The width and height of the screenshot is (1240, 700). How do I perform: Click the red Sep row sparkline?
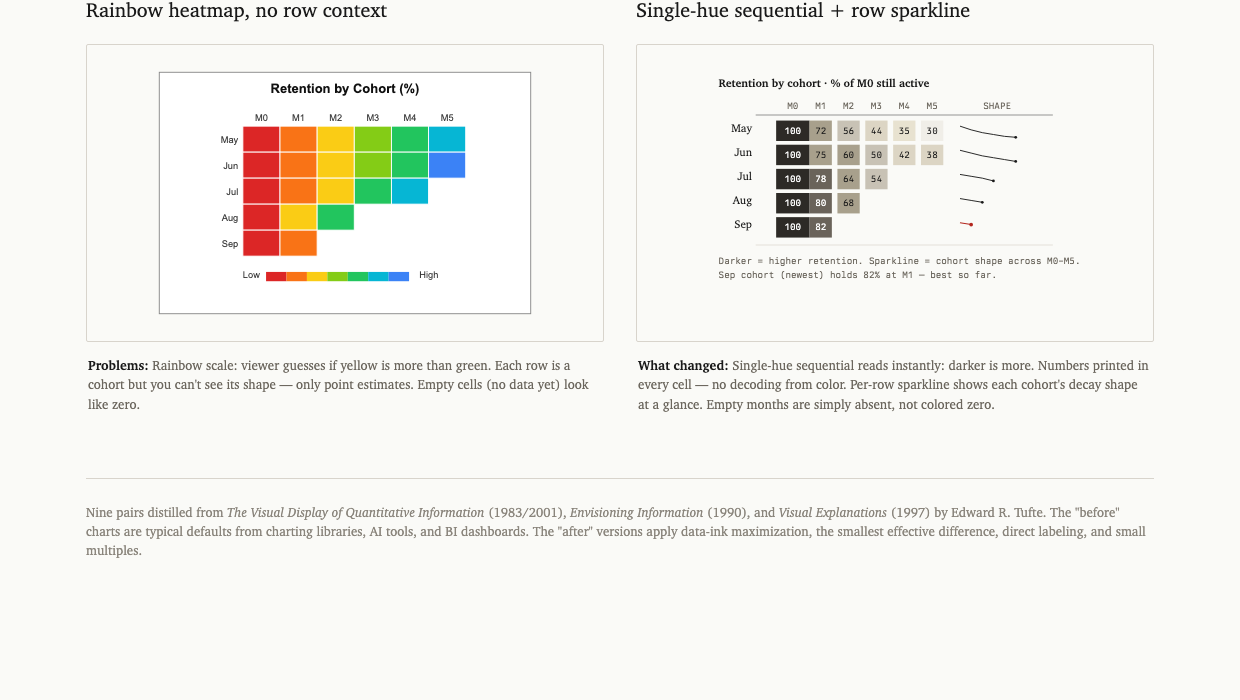coord(966,224)
